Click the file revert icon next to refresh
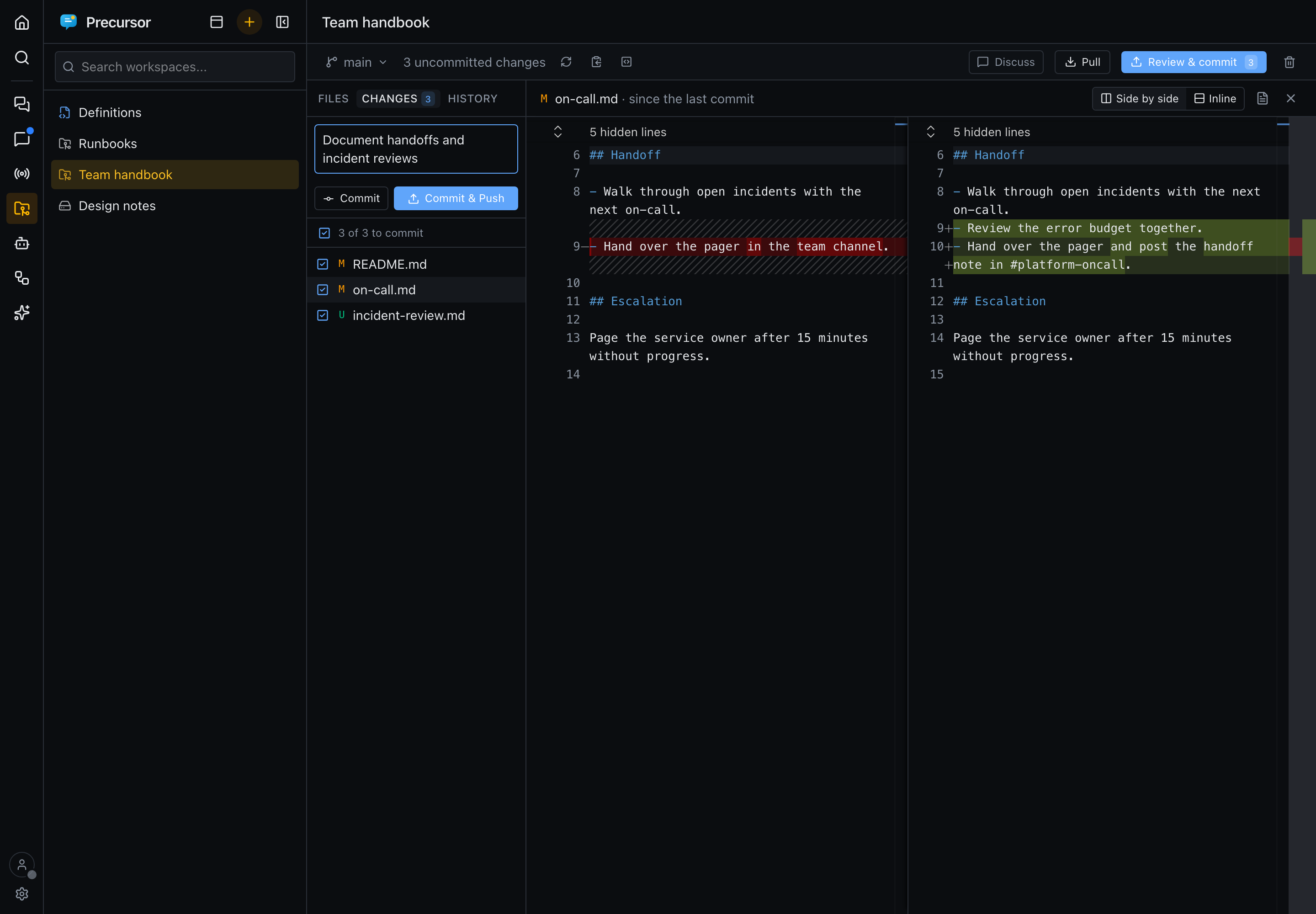Viewport: 1316px width, 914px height. [596, 62]
